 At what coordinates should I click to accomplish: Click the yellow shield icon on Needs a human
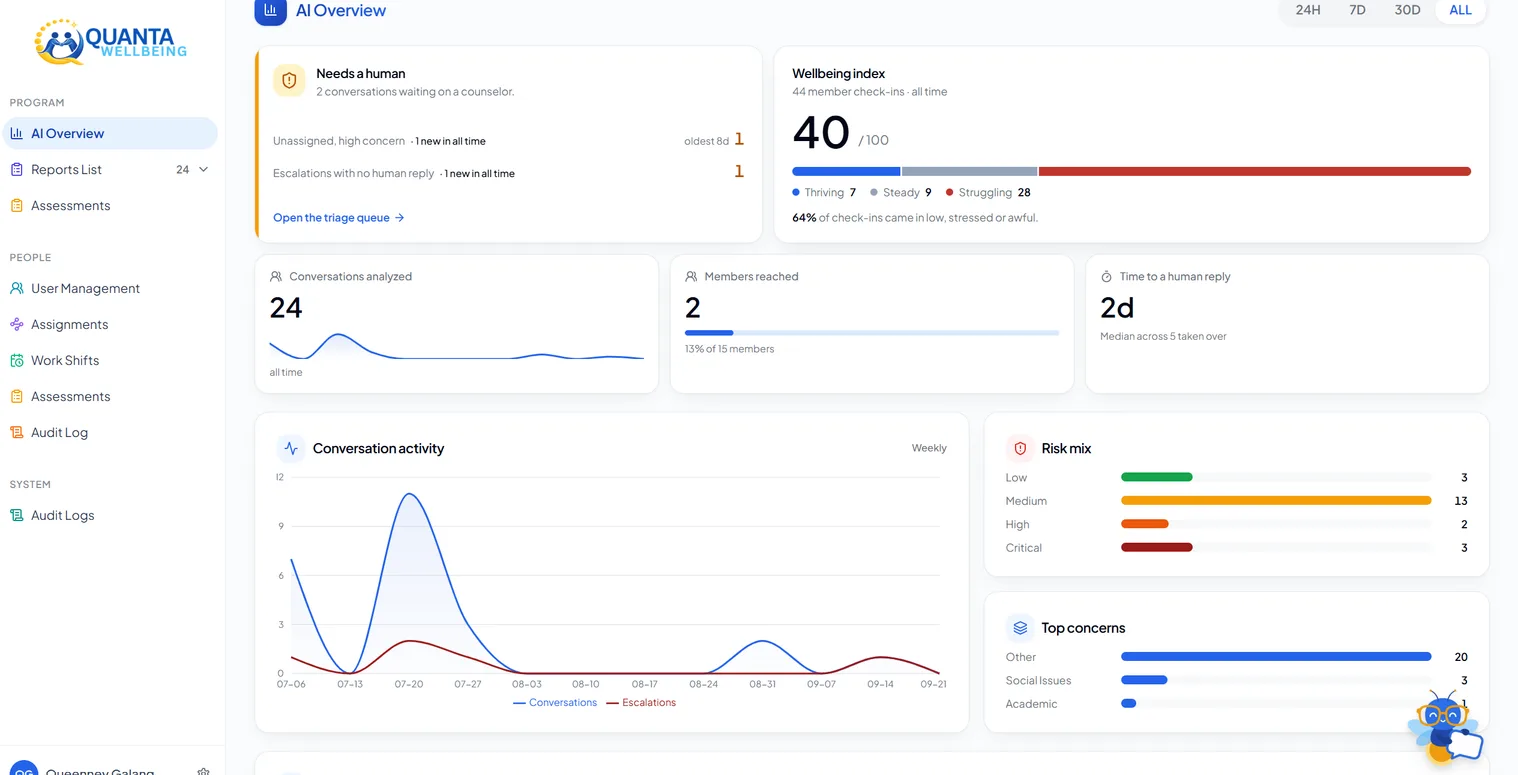point(290,81)
